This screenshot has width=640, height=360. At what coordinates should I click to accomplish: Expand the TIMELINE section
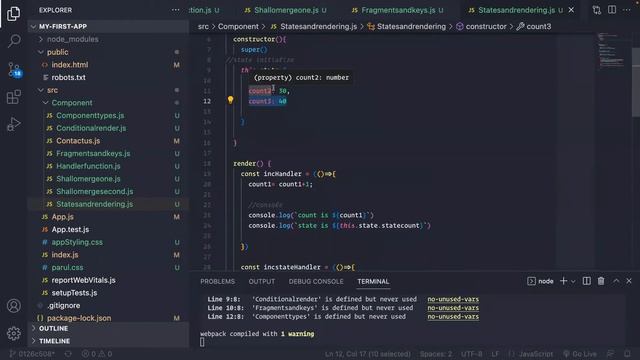(x=54, y=341)
